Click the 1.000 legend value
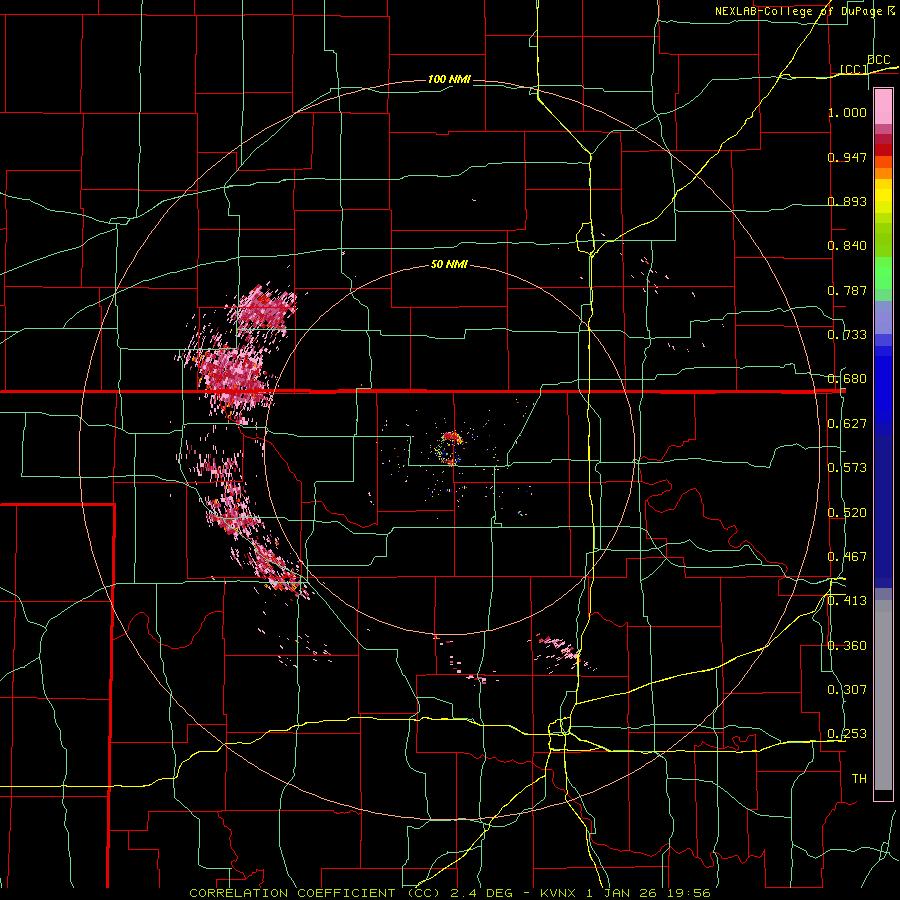The width and height of the screenshot is (900, 900). [x=847, y=112]
